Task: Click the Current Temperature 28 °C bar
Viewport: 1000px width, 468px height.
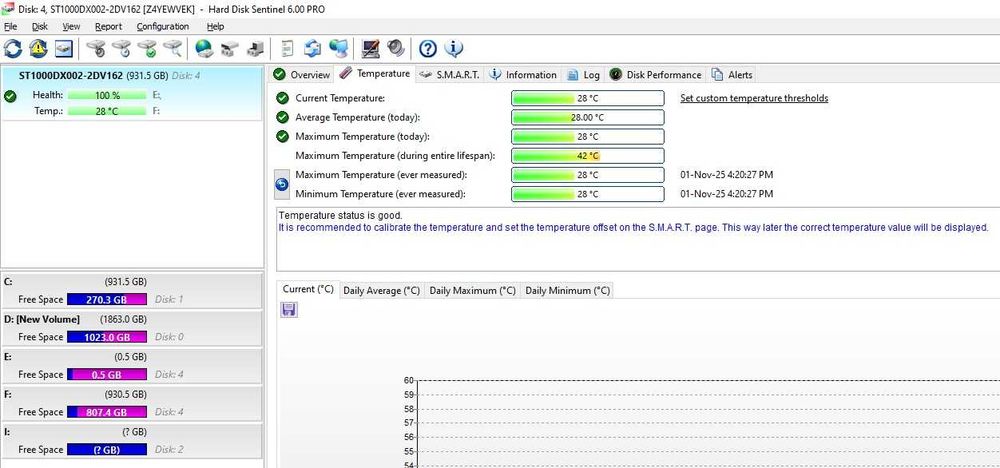Action: 587,98
